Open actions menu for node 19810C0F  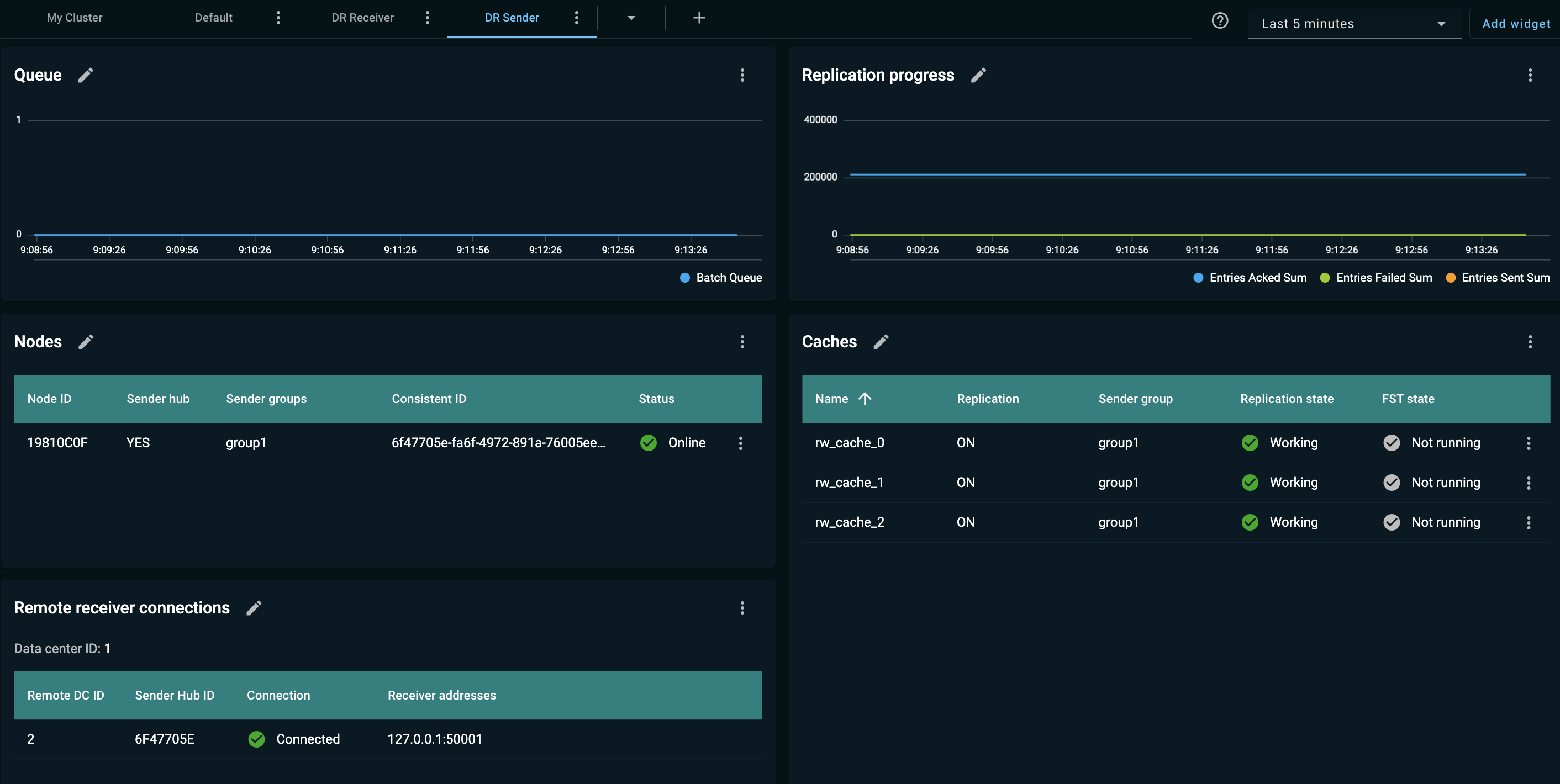pyautogui.click(x=740, y=443)
